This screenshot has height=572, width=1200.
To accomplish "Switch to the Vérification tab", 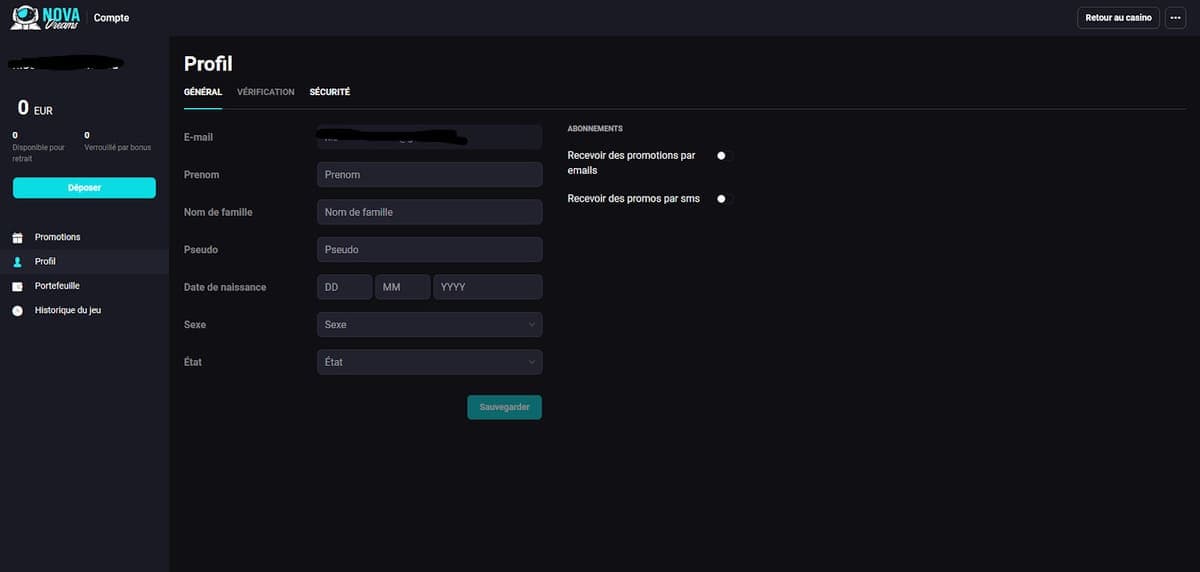I will (266, 92).
